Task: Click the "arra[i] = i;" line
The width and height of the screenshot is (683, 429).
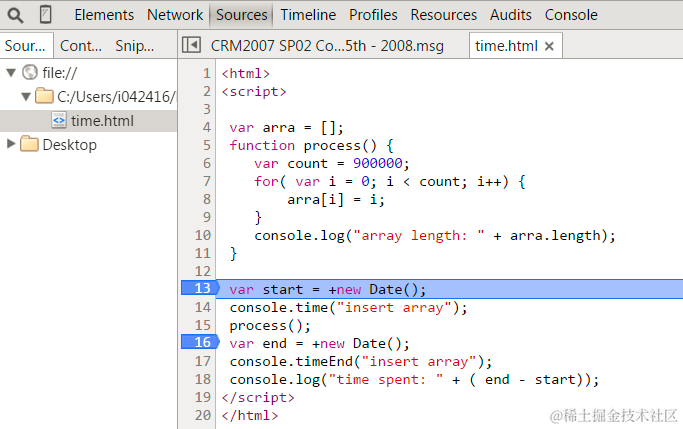Action: click(336, 200)
